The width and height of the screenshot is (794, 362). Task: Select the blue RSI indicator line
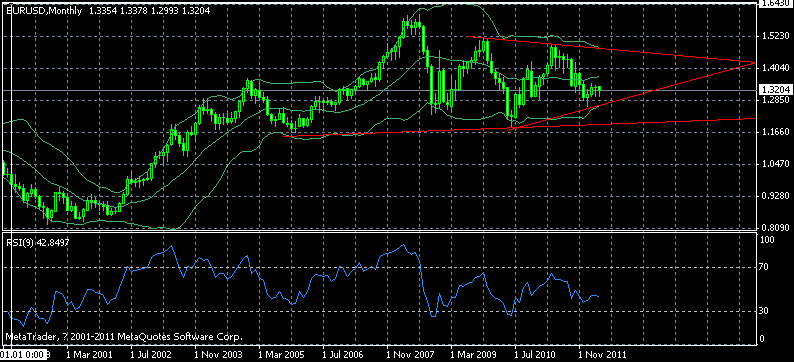[301, 286]
